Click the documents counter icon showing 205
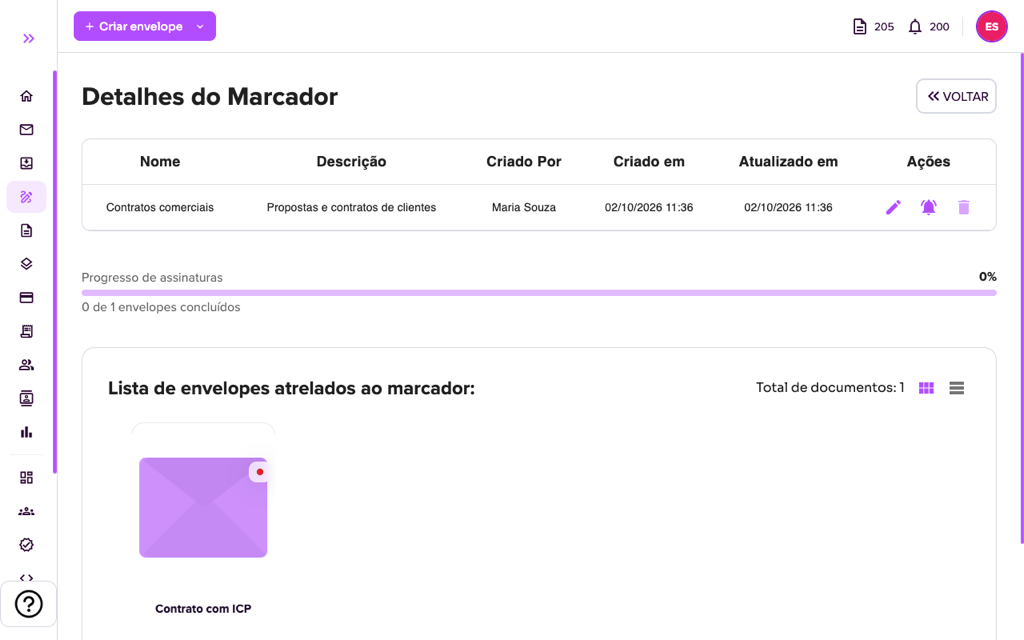Screen dimensions: 1024x640 tap(859, 27)
